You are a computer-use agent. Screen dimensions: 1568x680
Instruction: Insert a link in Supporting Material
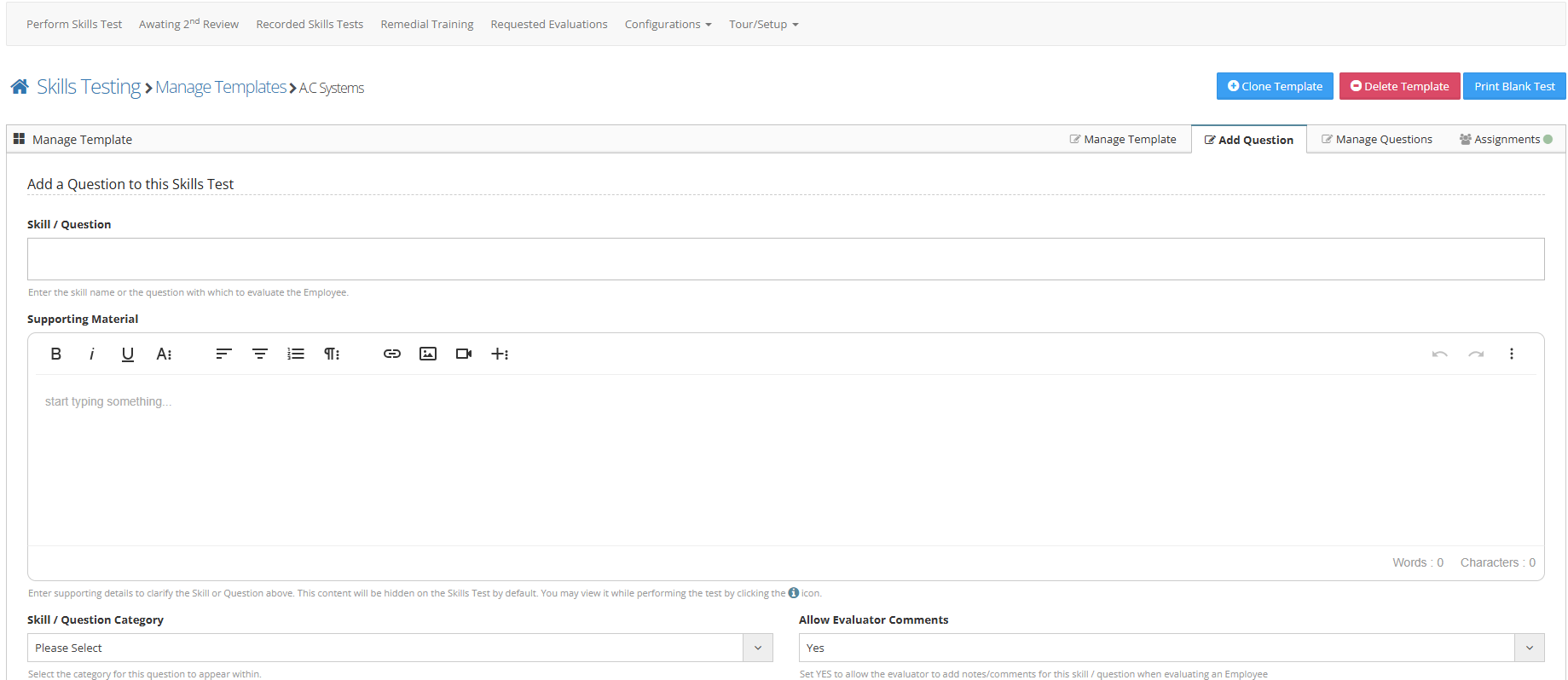[x=392, y=354]
